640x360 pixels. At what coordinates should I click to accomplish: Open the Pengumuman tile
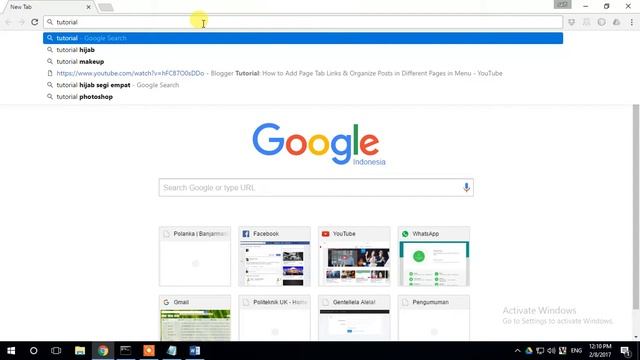coord(433,318)
